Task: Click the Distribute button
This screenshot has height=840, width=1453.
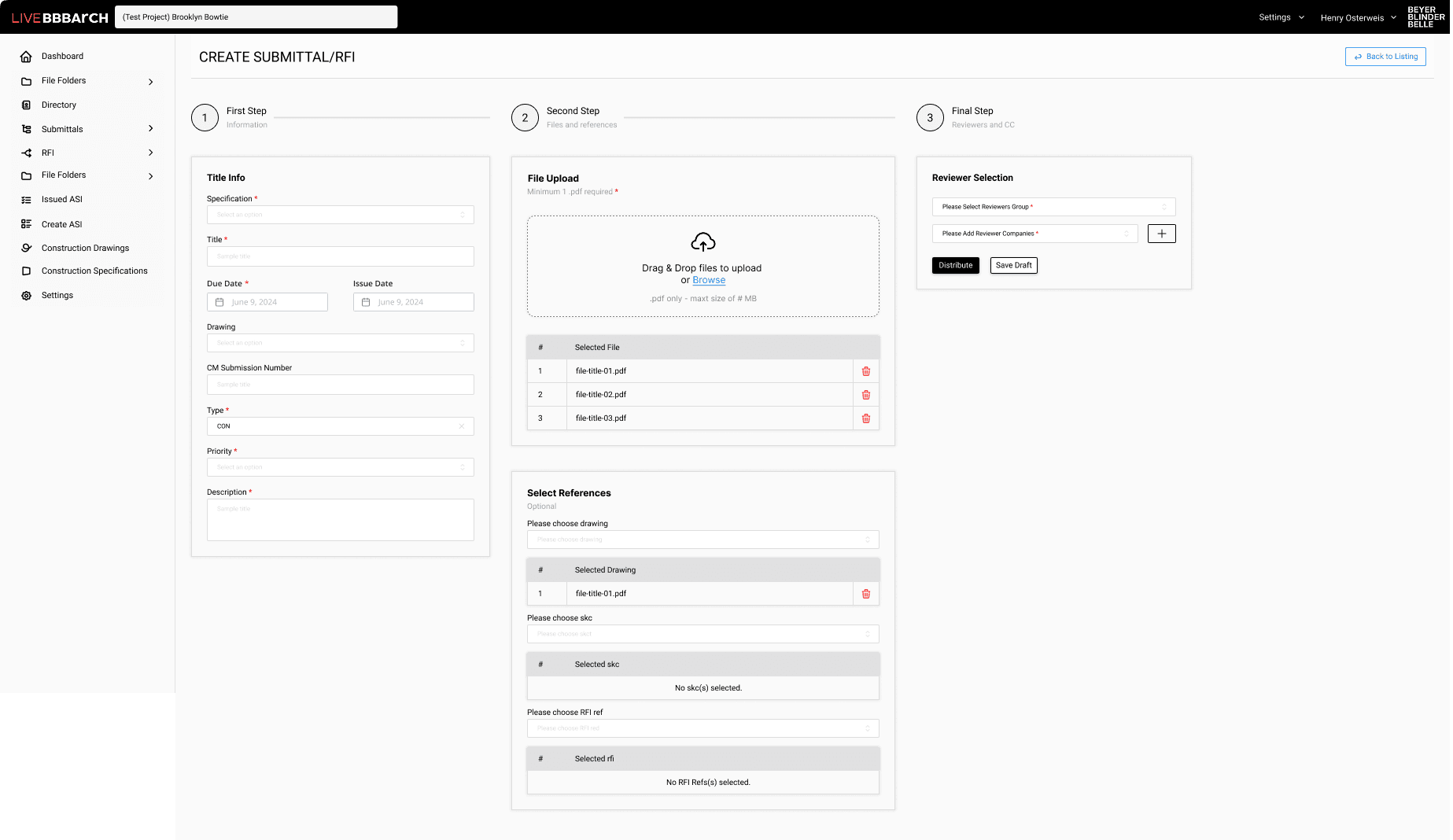Action: 955,265
